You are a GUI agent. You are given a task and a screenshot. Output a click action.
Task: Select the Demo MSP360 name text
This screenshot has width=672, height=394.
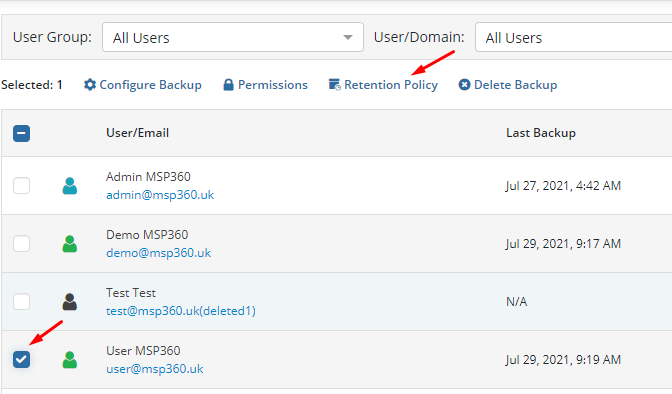tap(147, 235)
